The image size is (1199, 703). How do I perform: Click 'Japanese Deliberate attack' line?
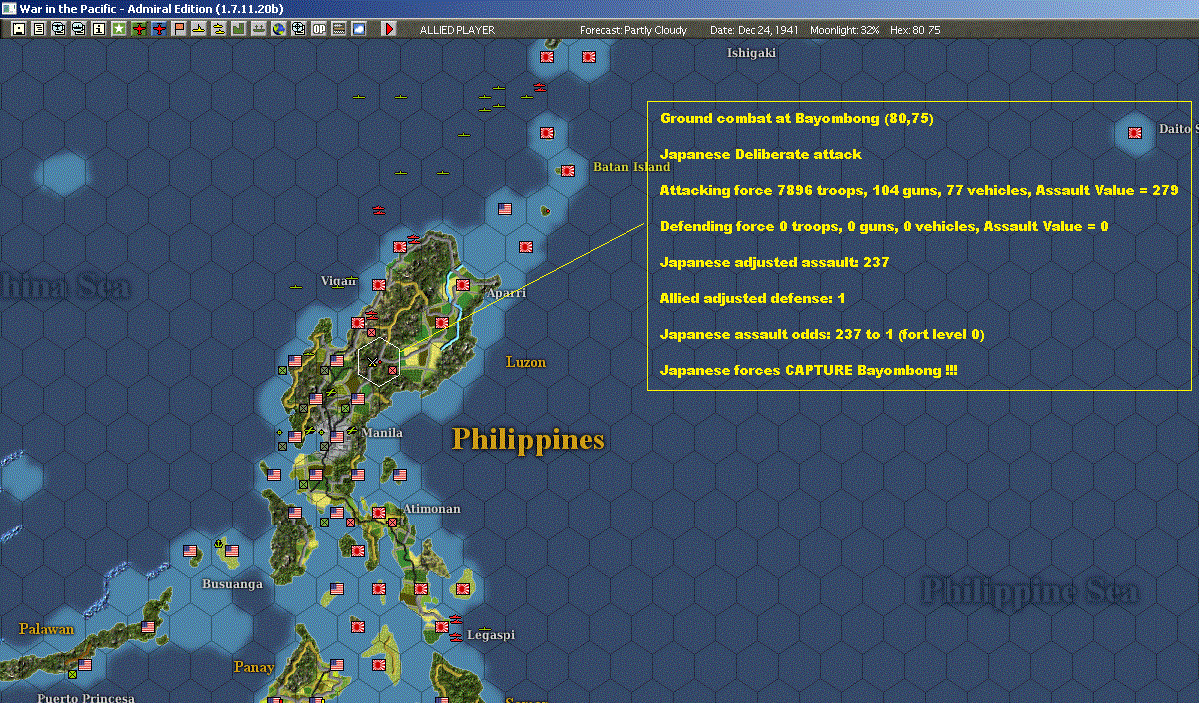[x=760, y=154]
